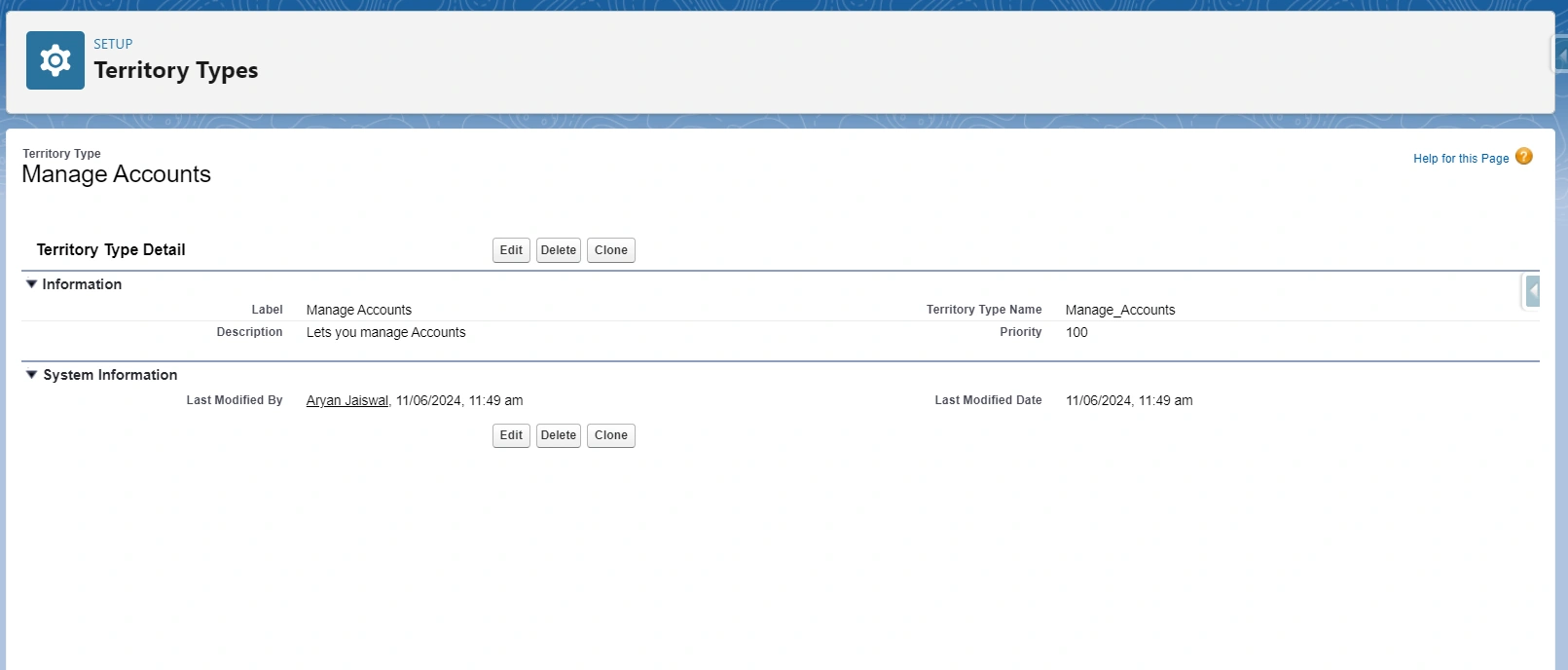1568x670 pixels.
Task: Open the sidebar arrow handle beside Information section
Action: click(1532, 291)
